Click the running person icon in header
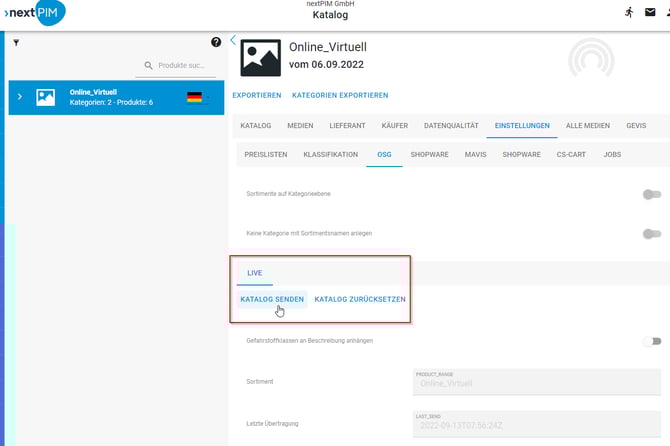The height and width of the screenshot is (446, 670). (x=629, y=12)
